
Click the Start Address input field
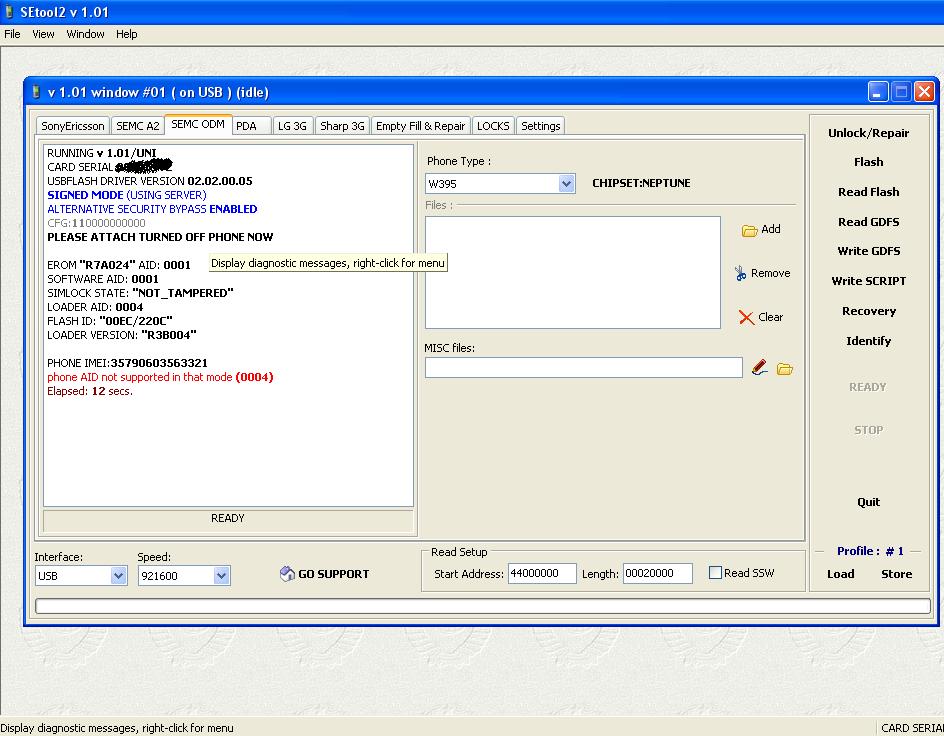(x=542, y=574)
